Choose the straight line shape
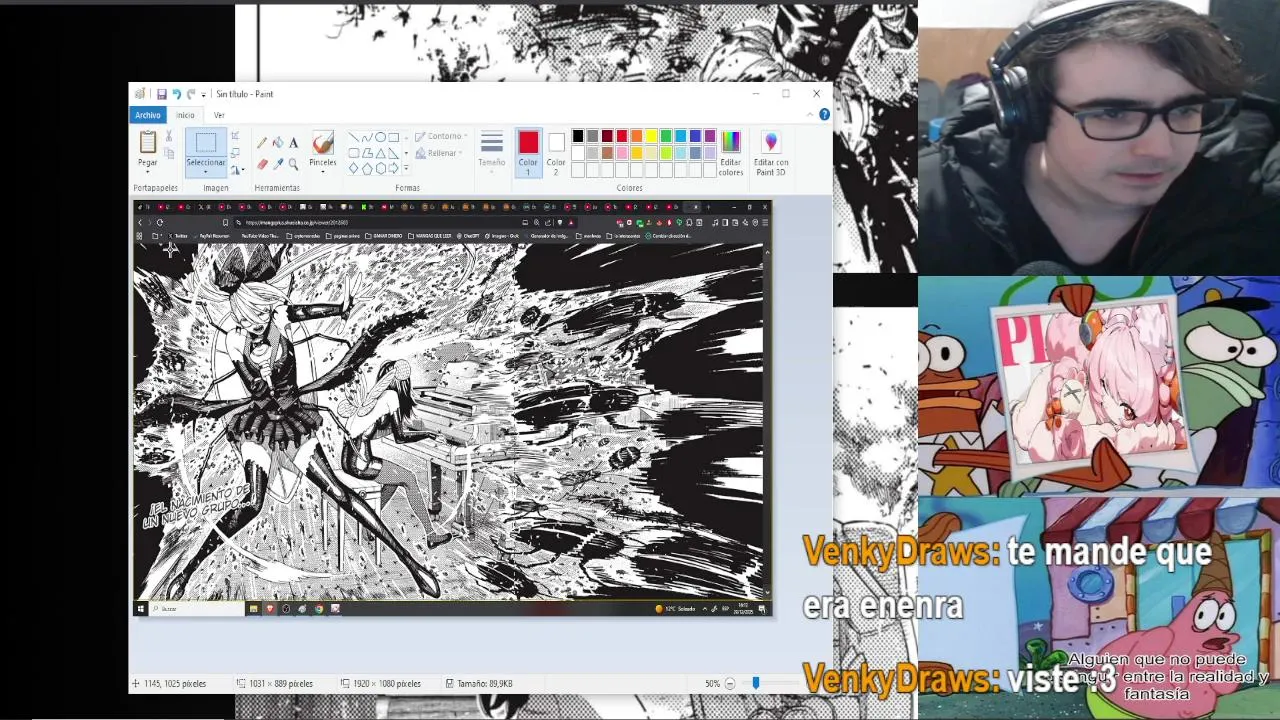This screenshot has height=720, width=1280. pos(354,137)
